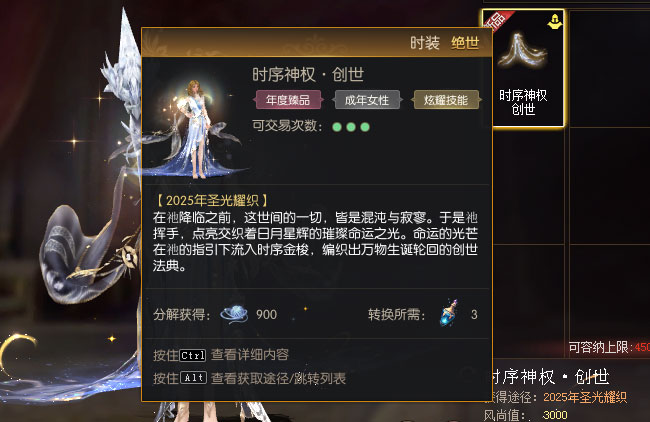
Task: Select the 年度臻品 pink tag
Action: (288, 100)
